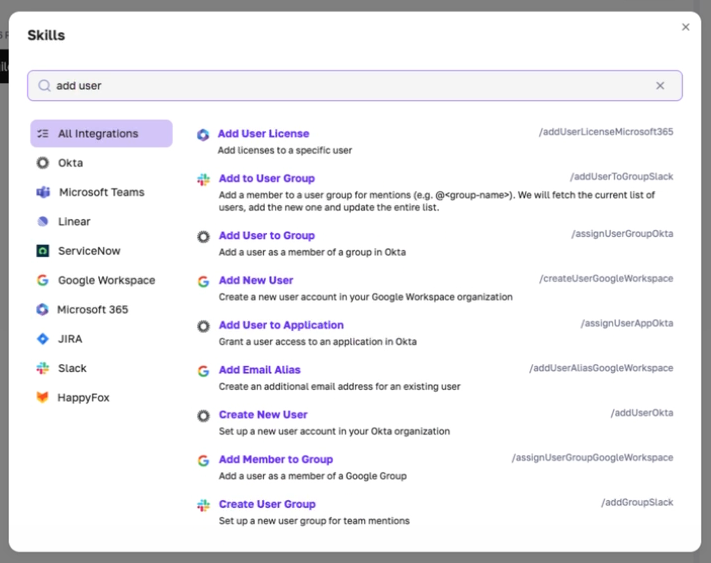This screenshot has width=711, height=563.
Task: Open the Add User to Application skill
Action: click(281, 325)
